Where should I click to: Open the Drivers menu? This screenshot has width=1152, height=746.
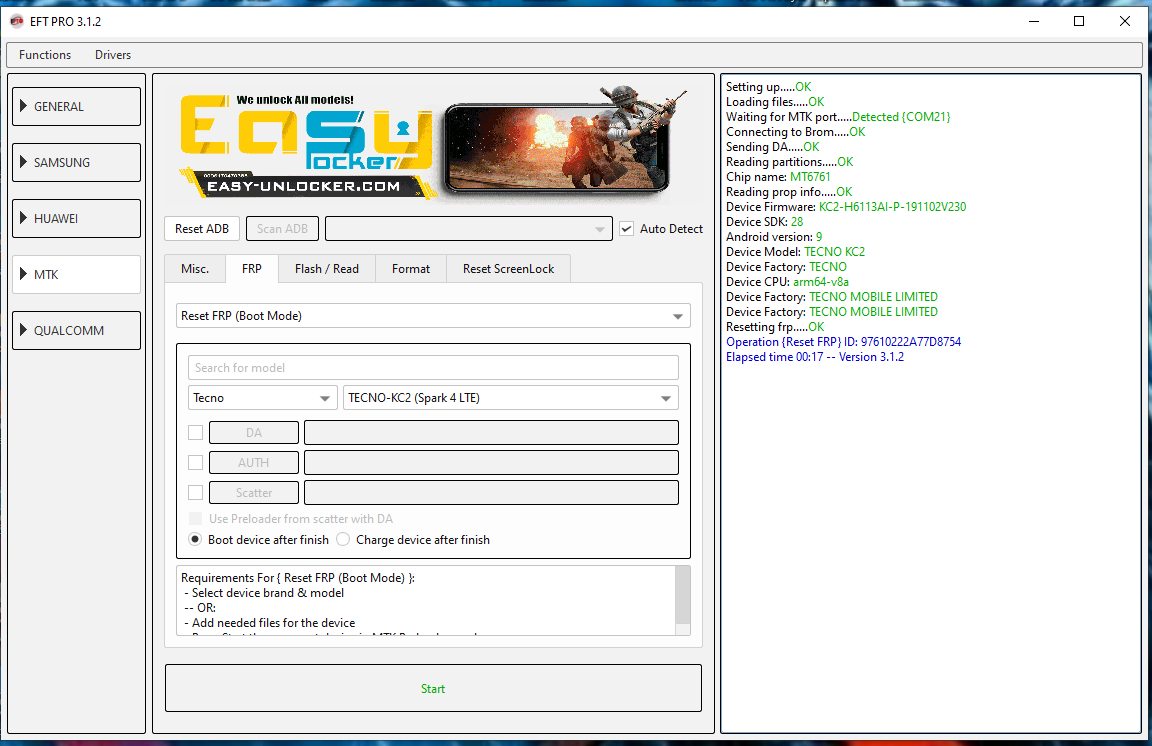113,55
